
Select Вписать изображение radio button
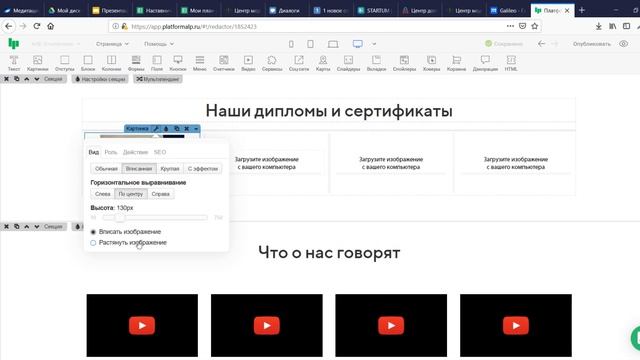pyautogui.click(x=93, y=232)
